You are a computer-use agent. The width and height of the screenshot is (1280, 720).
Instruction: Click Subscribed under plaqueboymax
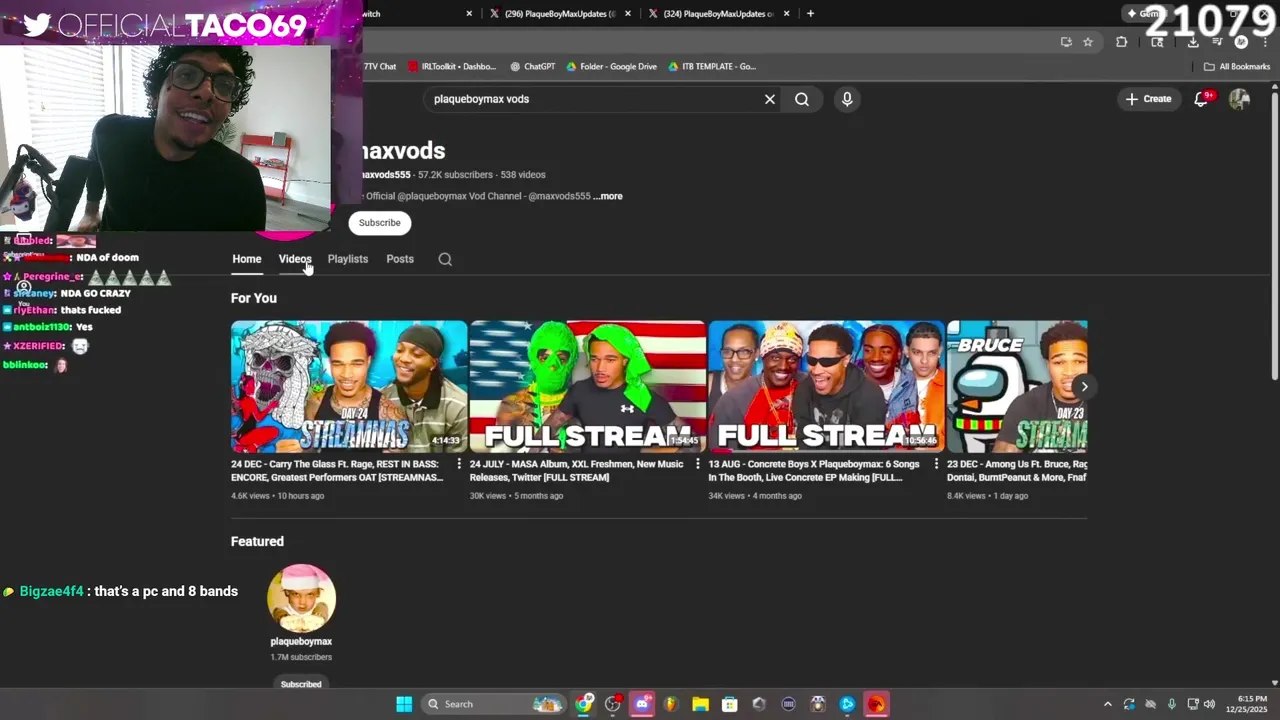(301, 684)
